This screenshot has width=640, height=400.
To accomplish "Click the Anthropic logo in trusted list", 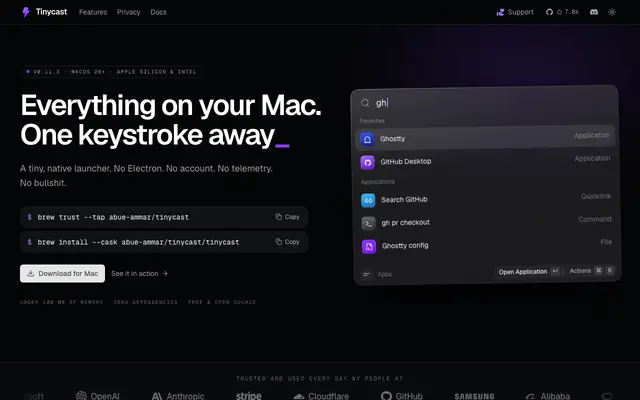I will pos(178,396).
